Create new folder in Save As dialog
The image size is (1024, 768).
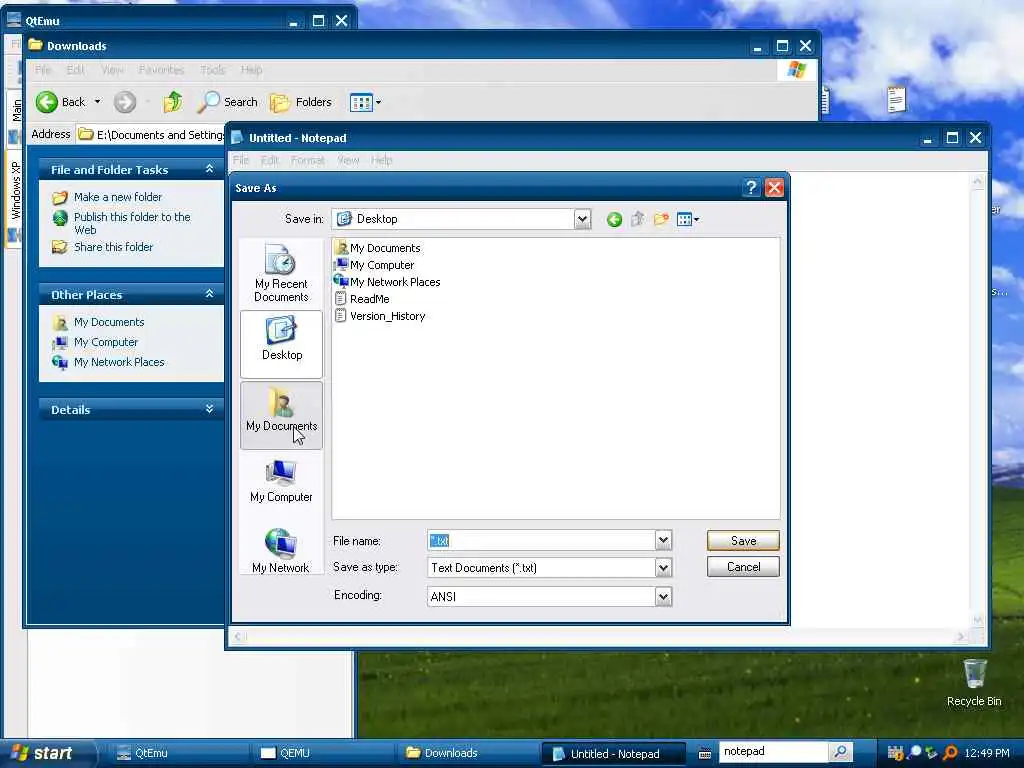tap(661, 219)
